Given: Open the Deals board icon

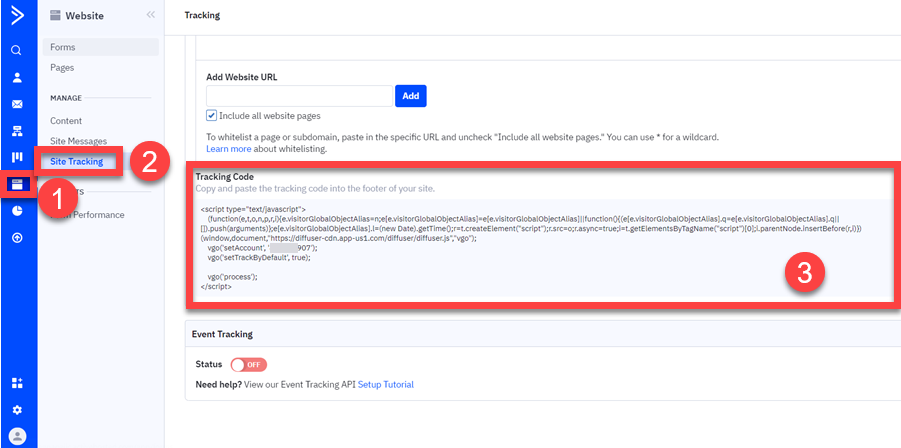Looking at the screenshot, I should (x=17, y=157).
